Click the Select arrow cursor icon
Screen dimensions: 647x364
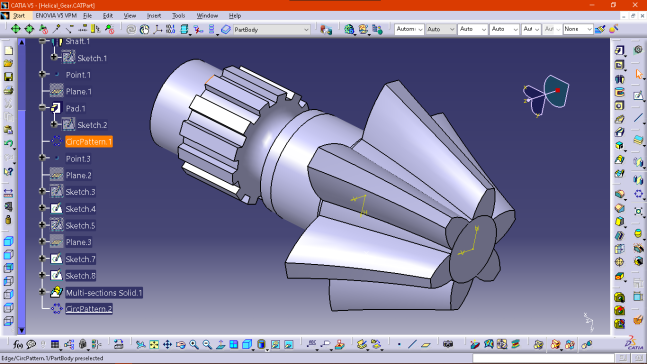(x=639, y=74)
